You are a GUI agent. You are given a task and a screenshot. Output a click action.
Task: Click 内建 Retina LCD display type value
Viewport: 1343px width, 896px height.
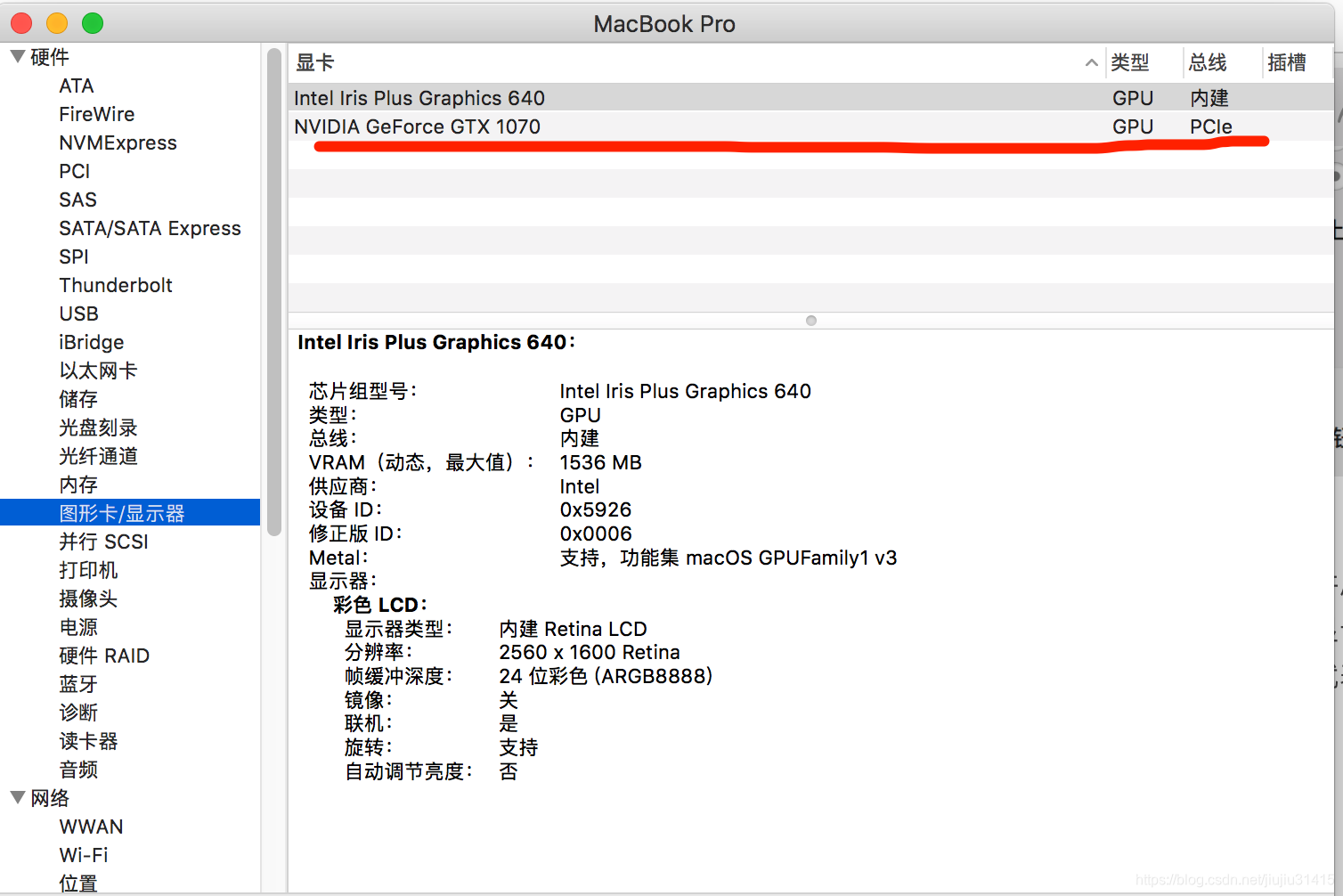pyautogui.click(x=573, y=629)
